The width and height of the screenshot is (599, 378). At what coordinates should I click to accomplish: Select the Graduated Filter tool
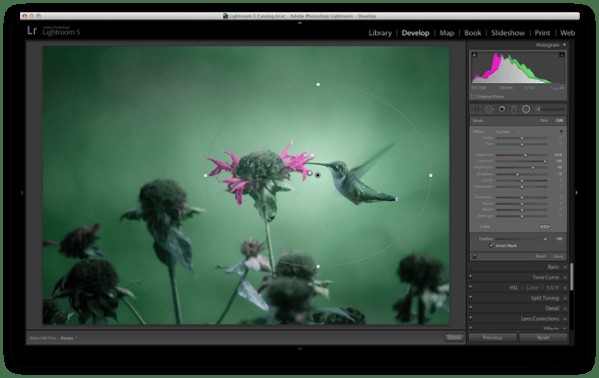pyautogui.click(x=514, y=109)
